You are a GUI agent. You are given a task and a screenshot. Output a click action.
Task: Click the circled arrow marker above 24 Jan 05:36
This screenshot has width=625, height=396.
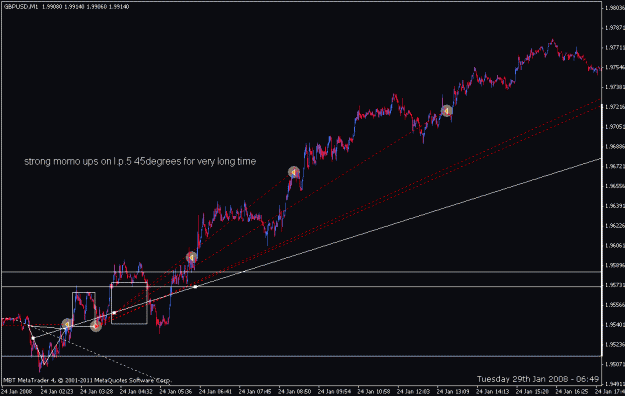point(191,257)
